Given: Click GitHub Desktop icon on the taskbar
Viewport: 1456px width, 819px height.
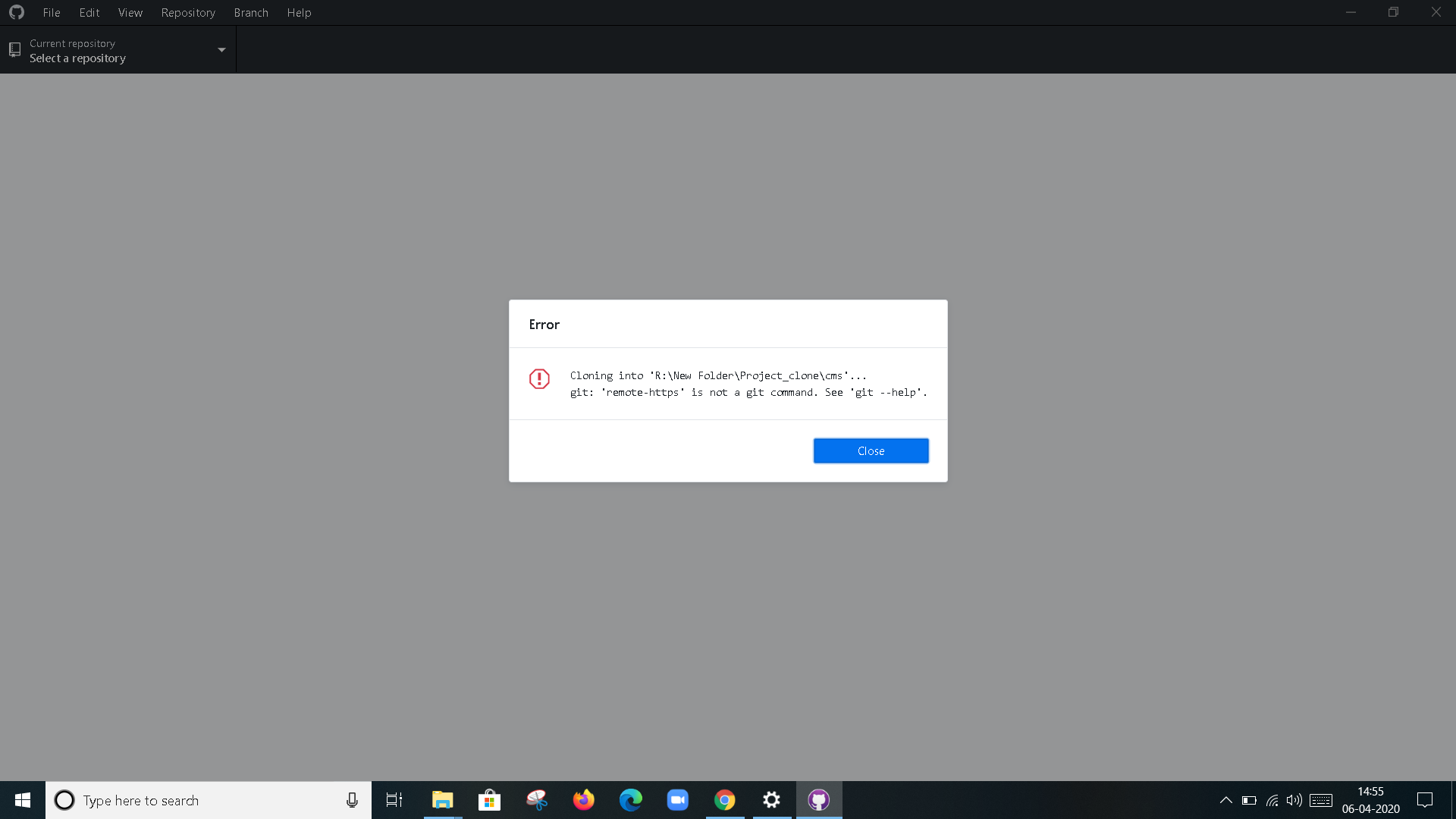Looking at the screenshot, I should [819, 800].
